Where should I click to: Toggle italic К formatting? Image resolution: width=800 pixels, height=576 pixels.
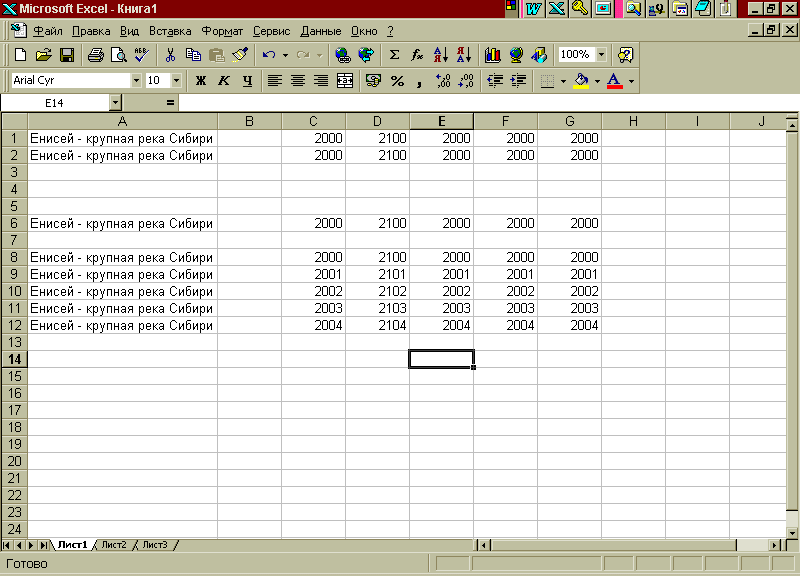[224, 81]
